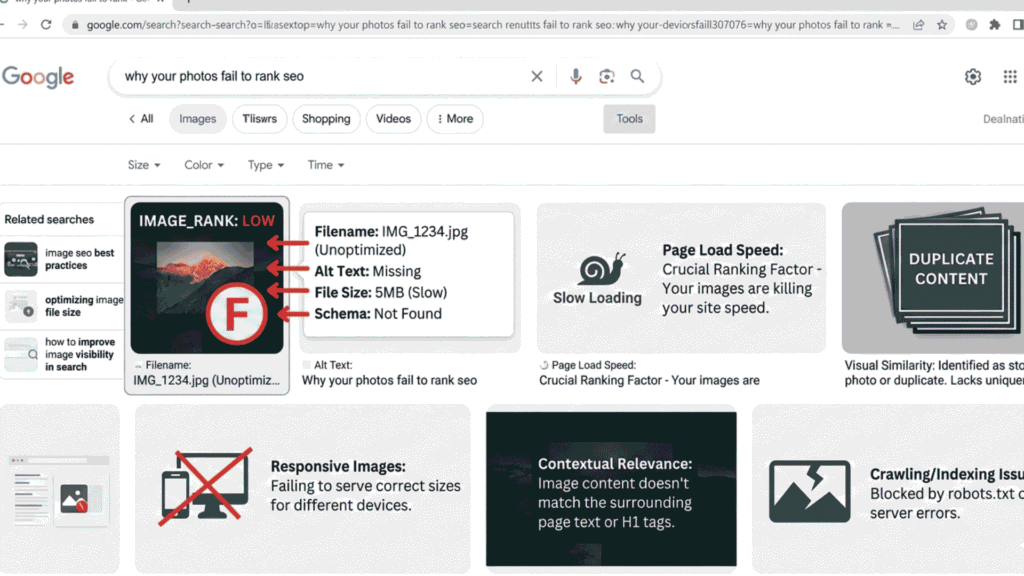
Task: Open the More search categories menu
Action: click(455, 119)
